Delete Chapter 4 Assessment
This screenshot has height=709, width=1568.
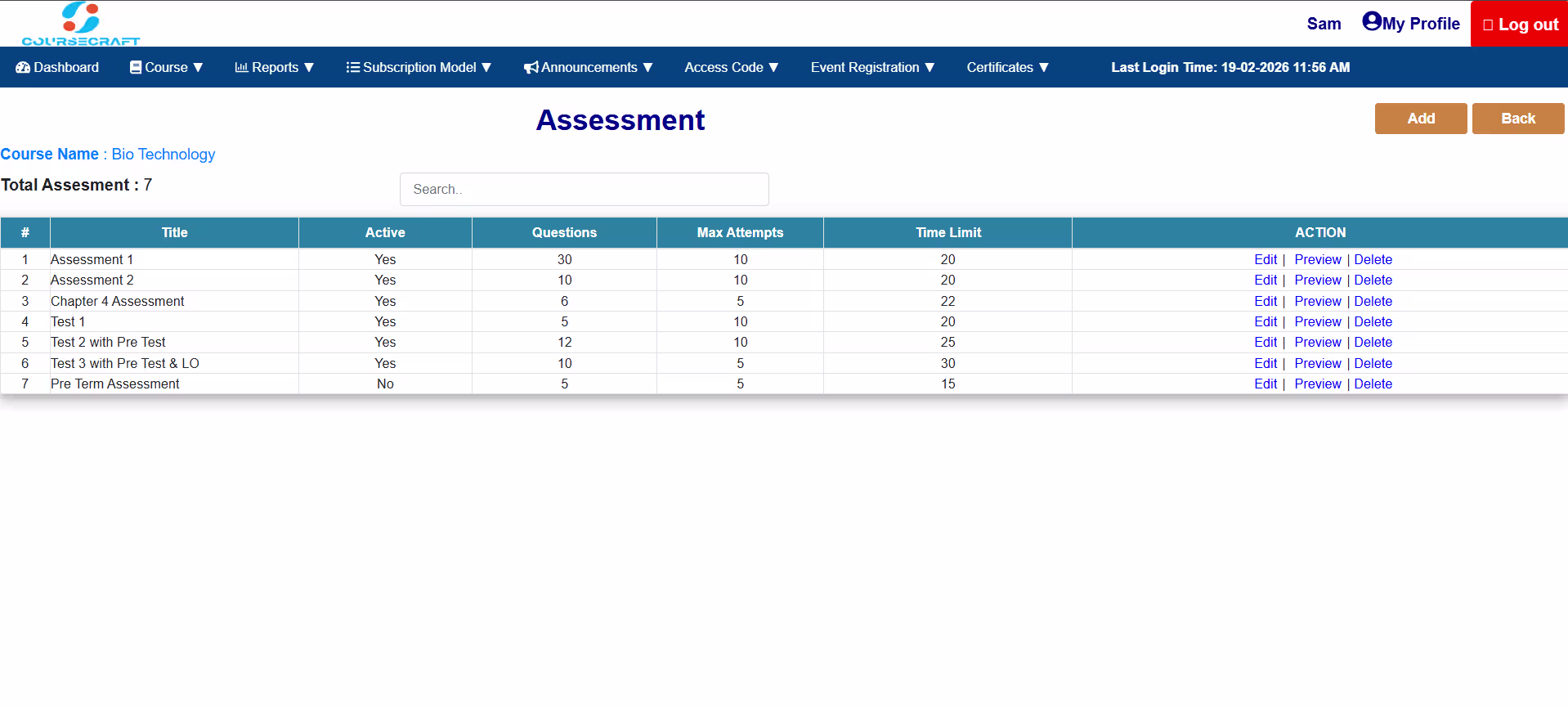(1373, 301)
